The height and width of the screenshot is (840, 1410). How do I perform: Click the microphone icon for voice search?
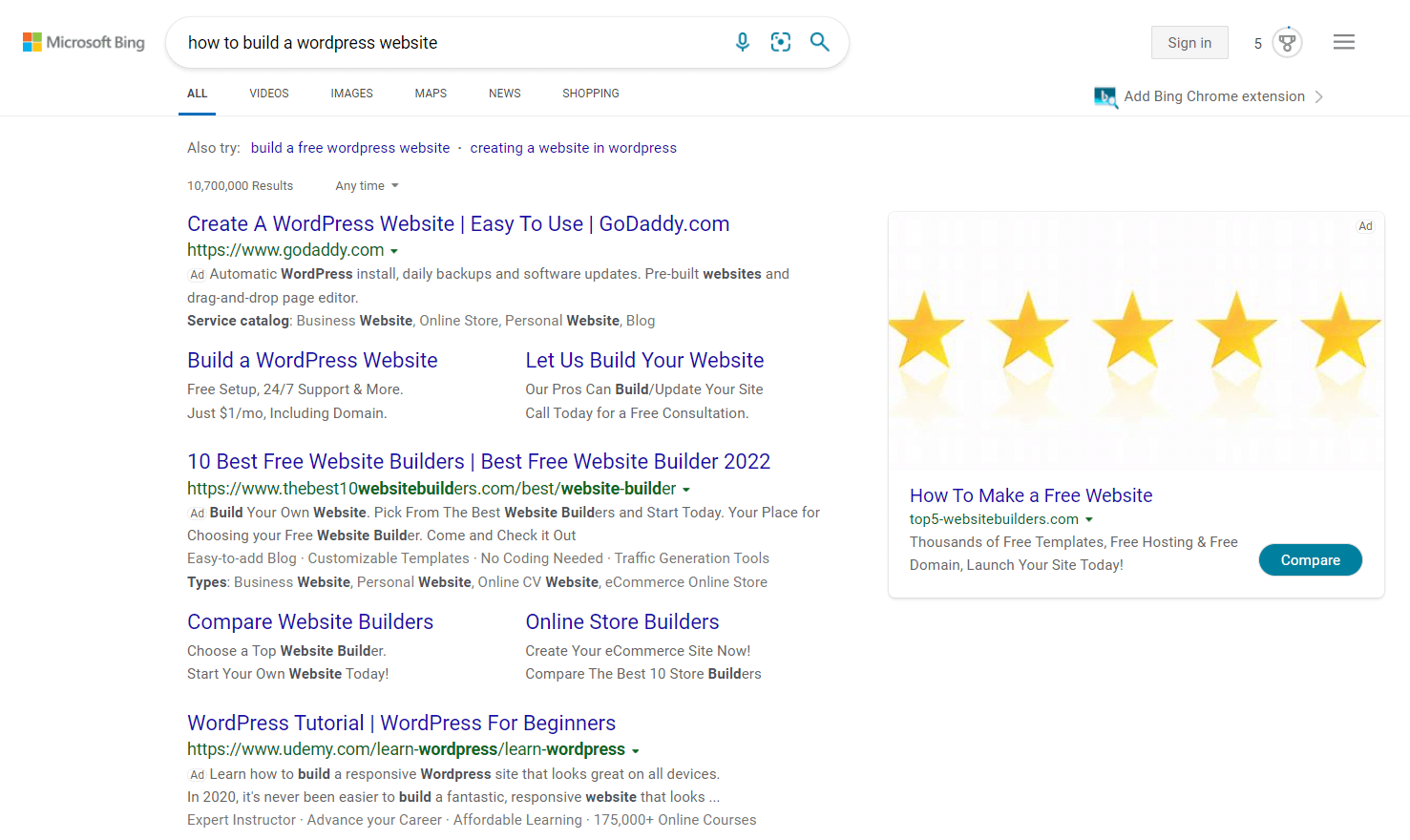point(742,42)
